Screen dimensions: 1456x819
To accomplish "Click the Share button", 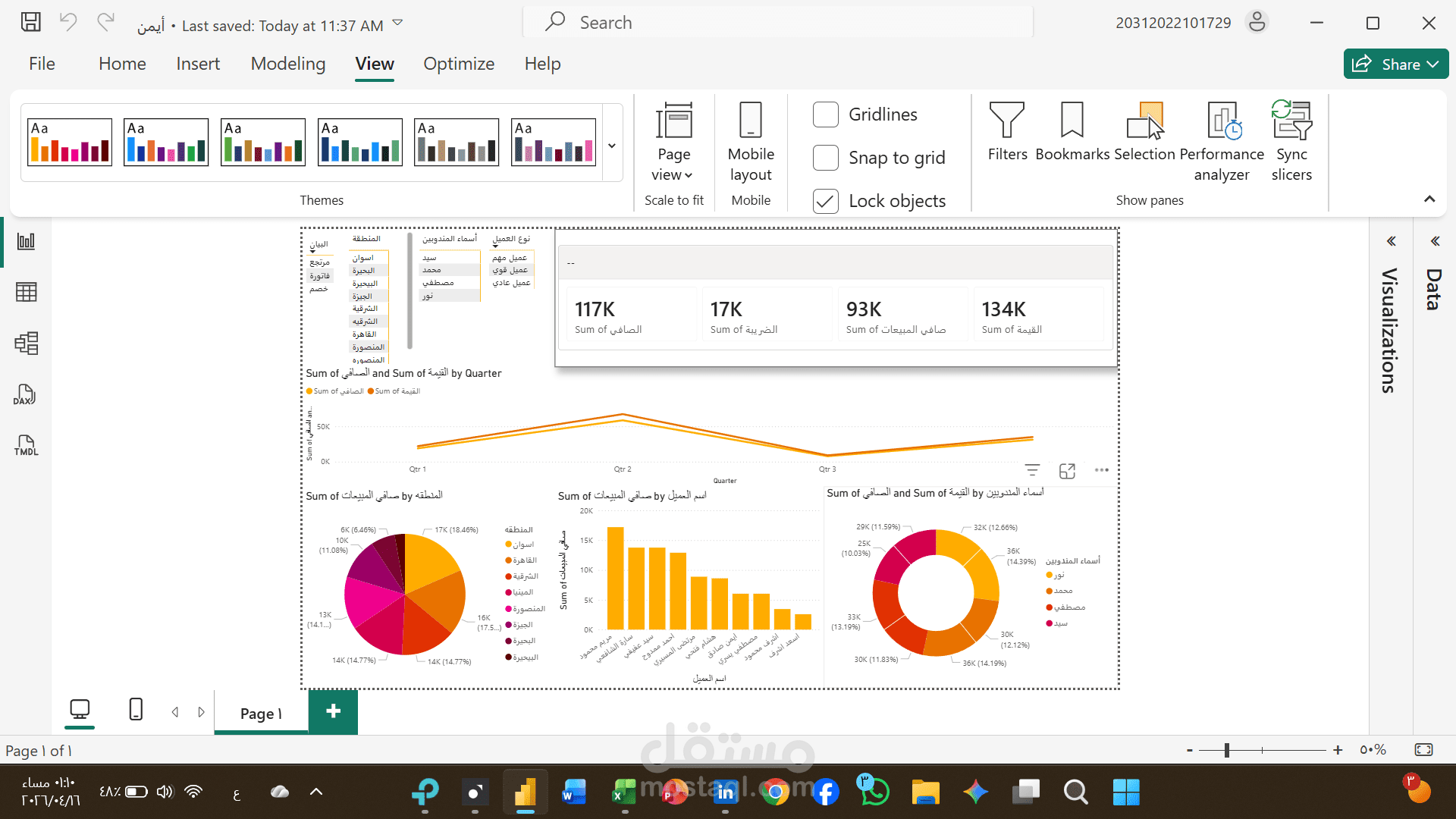I will point(1395,64).
